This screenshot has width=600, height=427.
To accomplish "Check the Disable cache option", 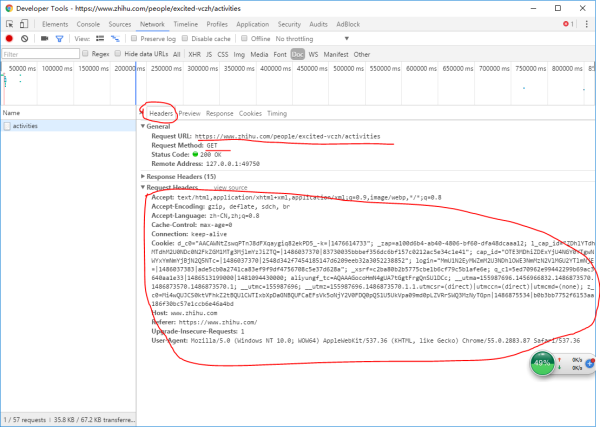I will tap(186, 38).
